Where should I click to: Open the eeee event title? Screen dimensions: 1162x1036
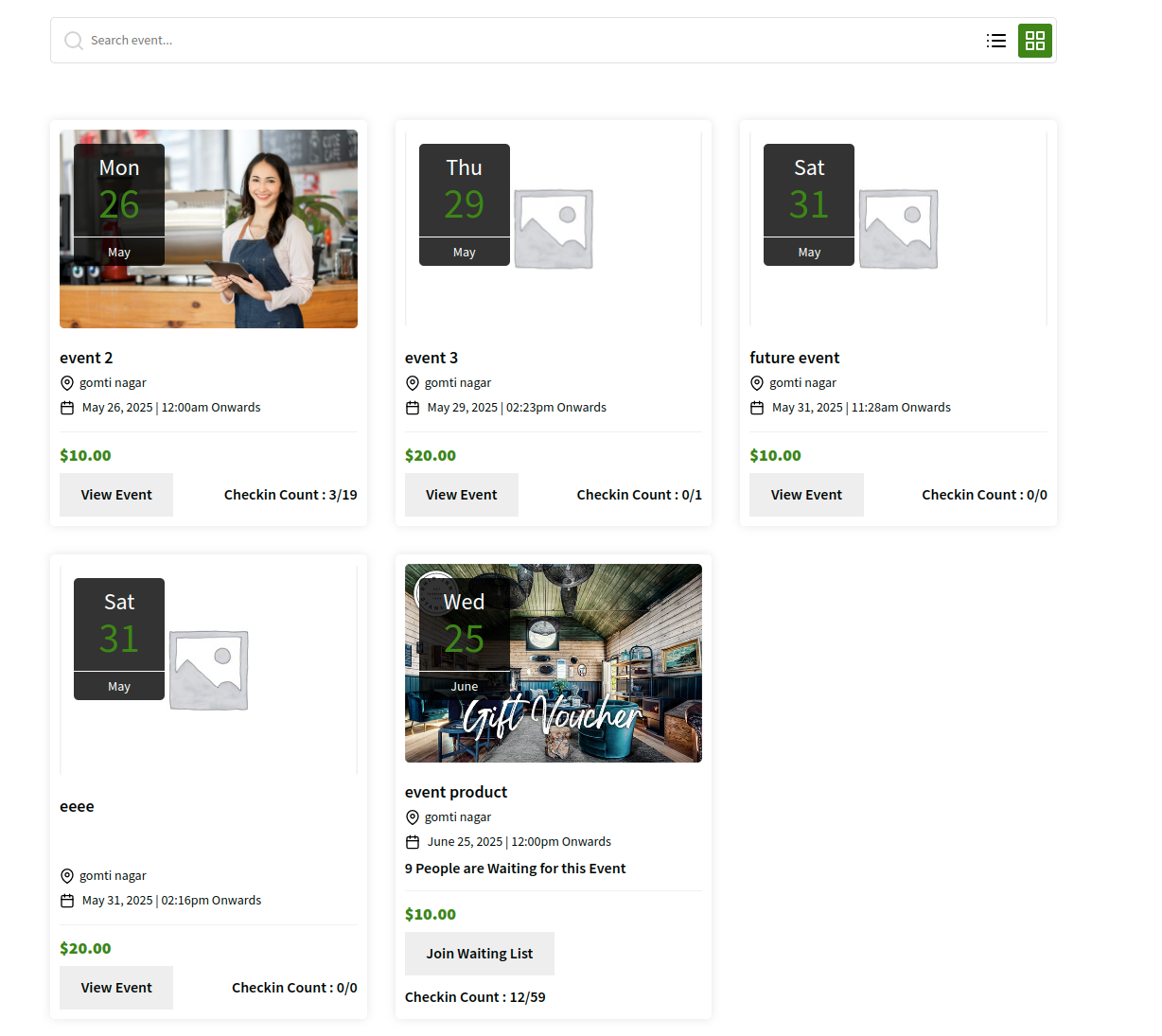77,806
